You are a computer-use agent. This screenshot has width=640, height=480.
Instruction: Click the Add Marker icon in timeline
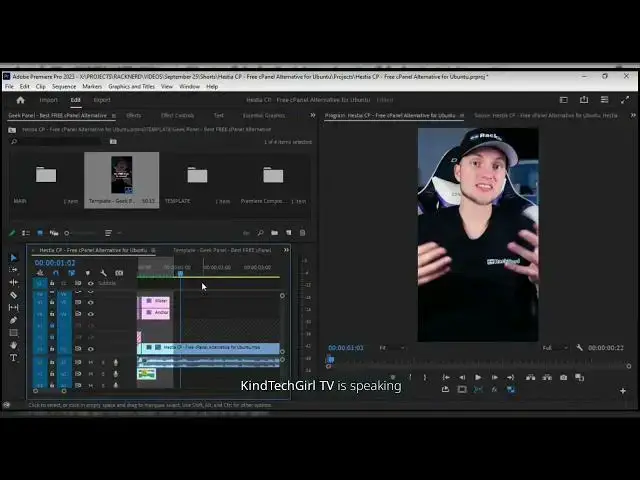pyautogui.click(x=87, y=273)
